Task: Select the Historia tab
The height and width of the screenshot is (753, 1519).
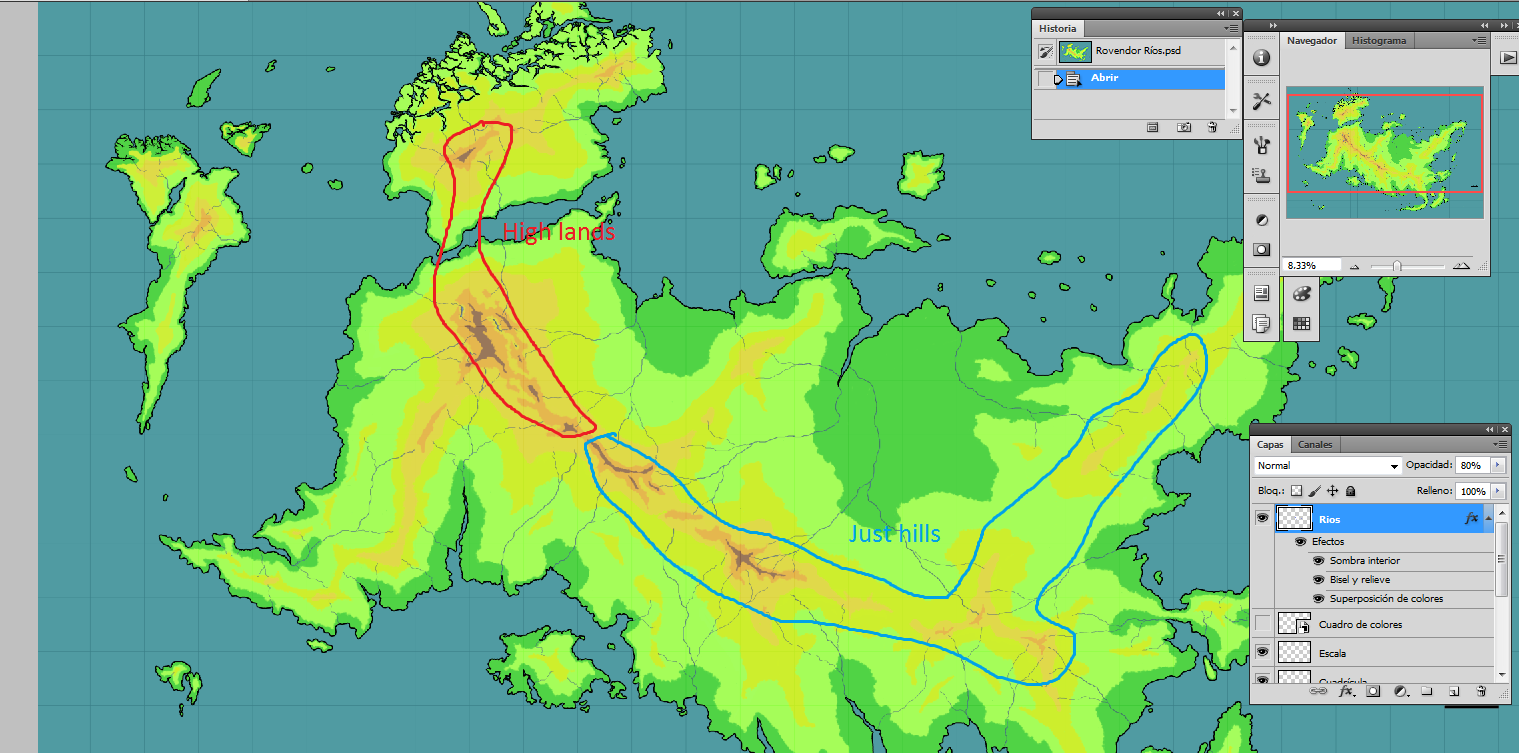Action: [x=1058, y=29]
